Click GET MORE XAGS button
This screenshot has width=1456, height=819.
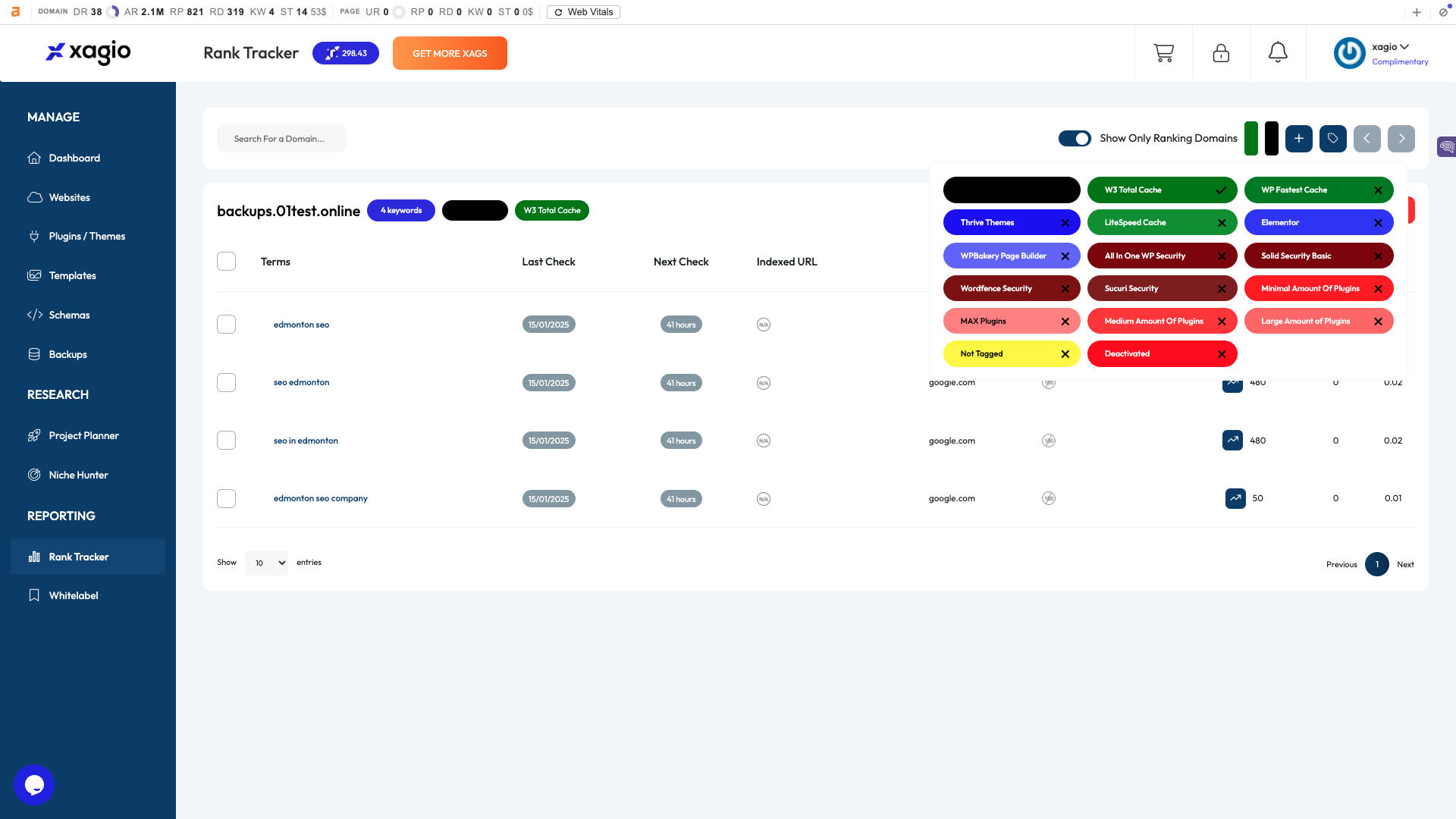(450, 53)
